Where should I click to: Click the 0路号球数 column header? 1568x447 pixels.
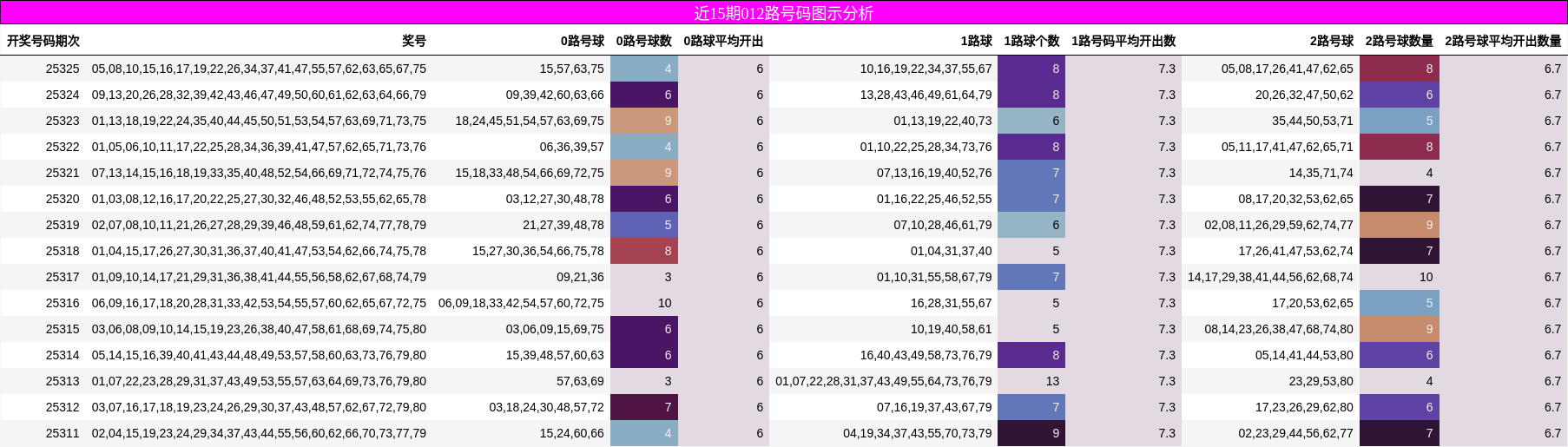(x=644, y=41)
